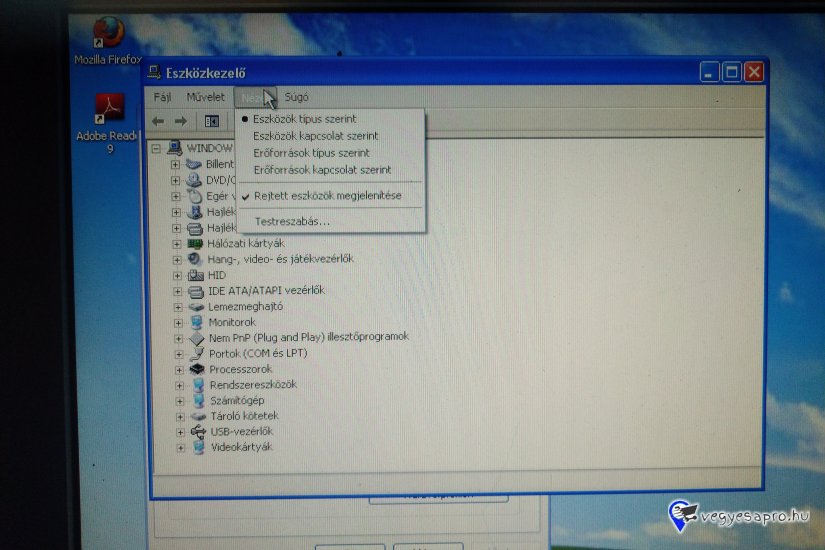Select Eszközök típus szerint radio option
The height and width of the screenshot is (550, 825).
(x=304, y=119)
